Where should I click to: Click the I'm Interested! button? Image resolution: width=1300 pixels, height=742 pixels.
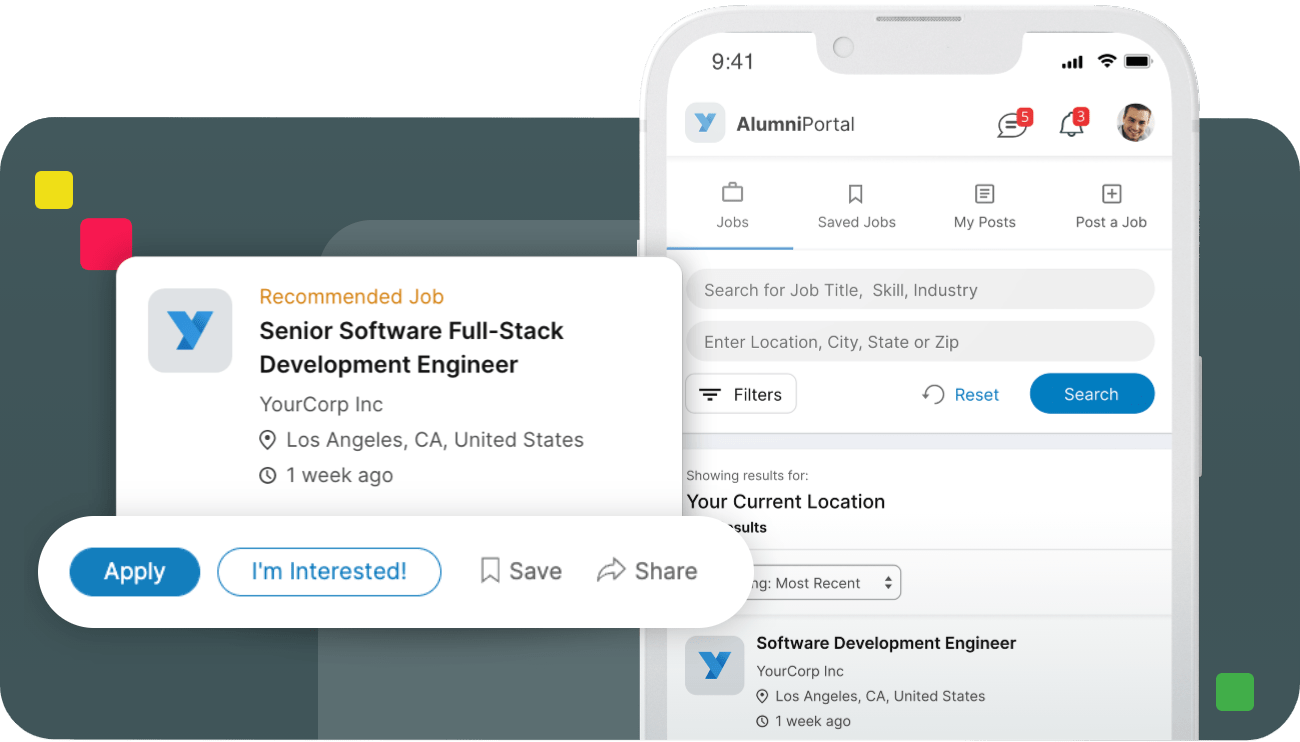[x=329, y=572]
